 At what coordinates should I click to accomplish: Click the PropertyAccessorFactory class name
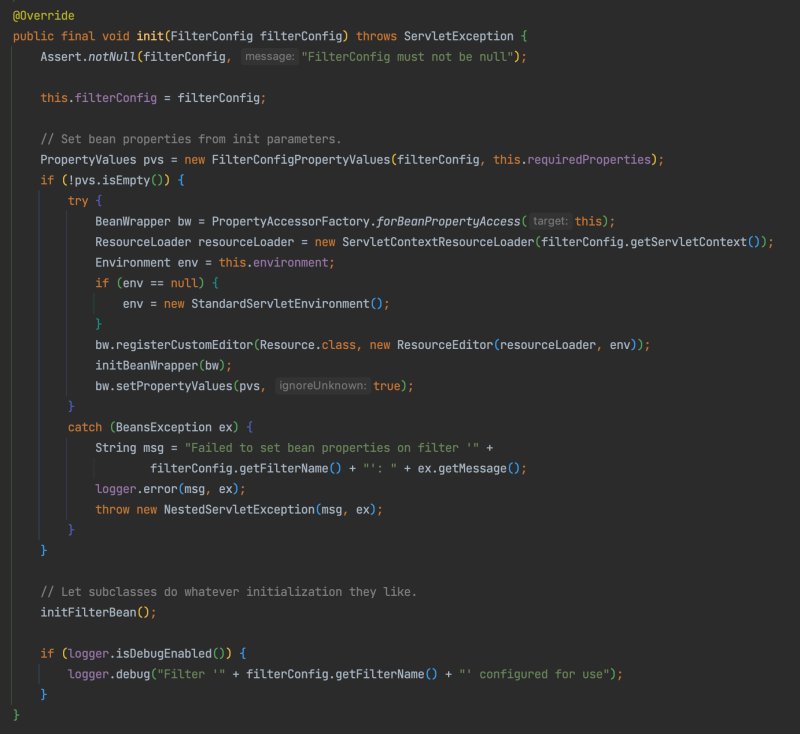291,221
